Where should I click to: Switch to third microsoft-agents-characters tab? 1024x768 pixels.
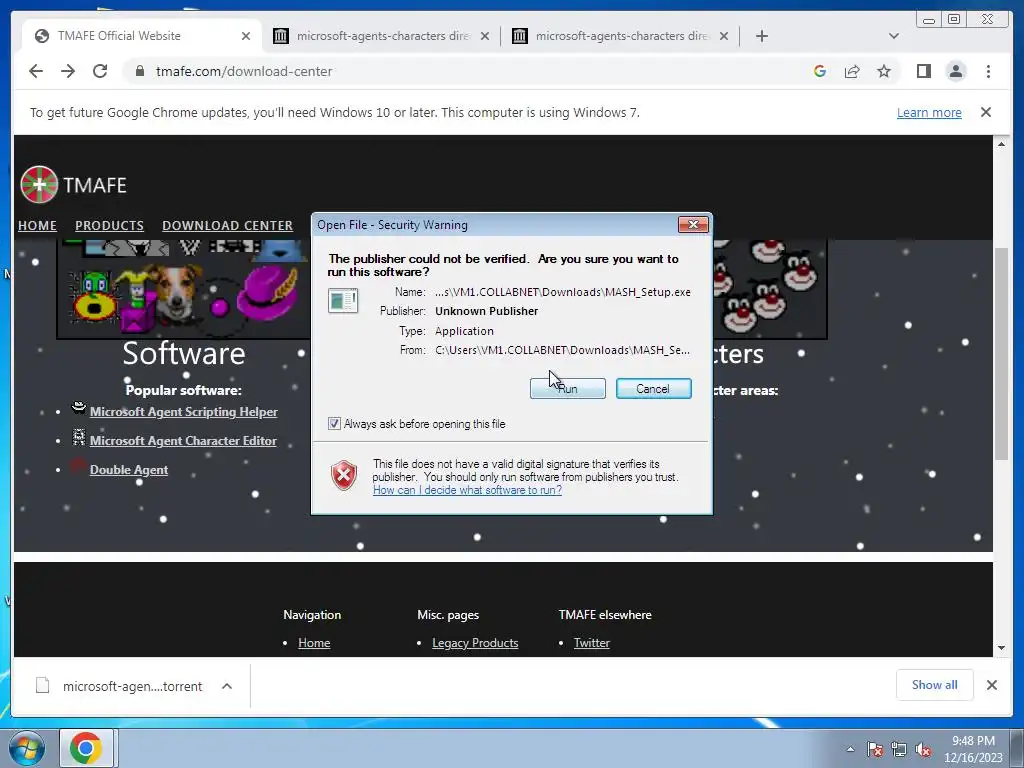pos(620,36)
